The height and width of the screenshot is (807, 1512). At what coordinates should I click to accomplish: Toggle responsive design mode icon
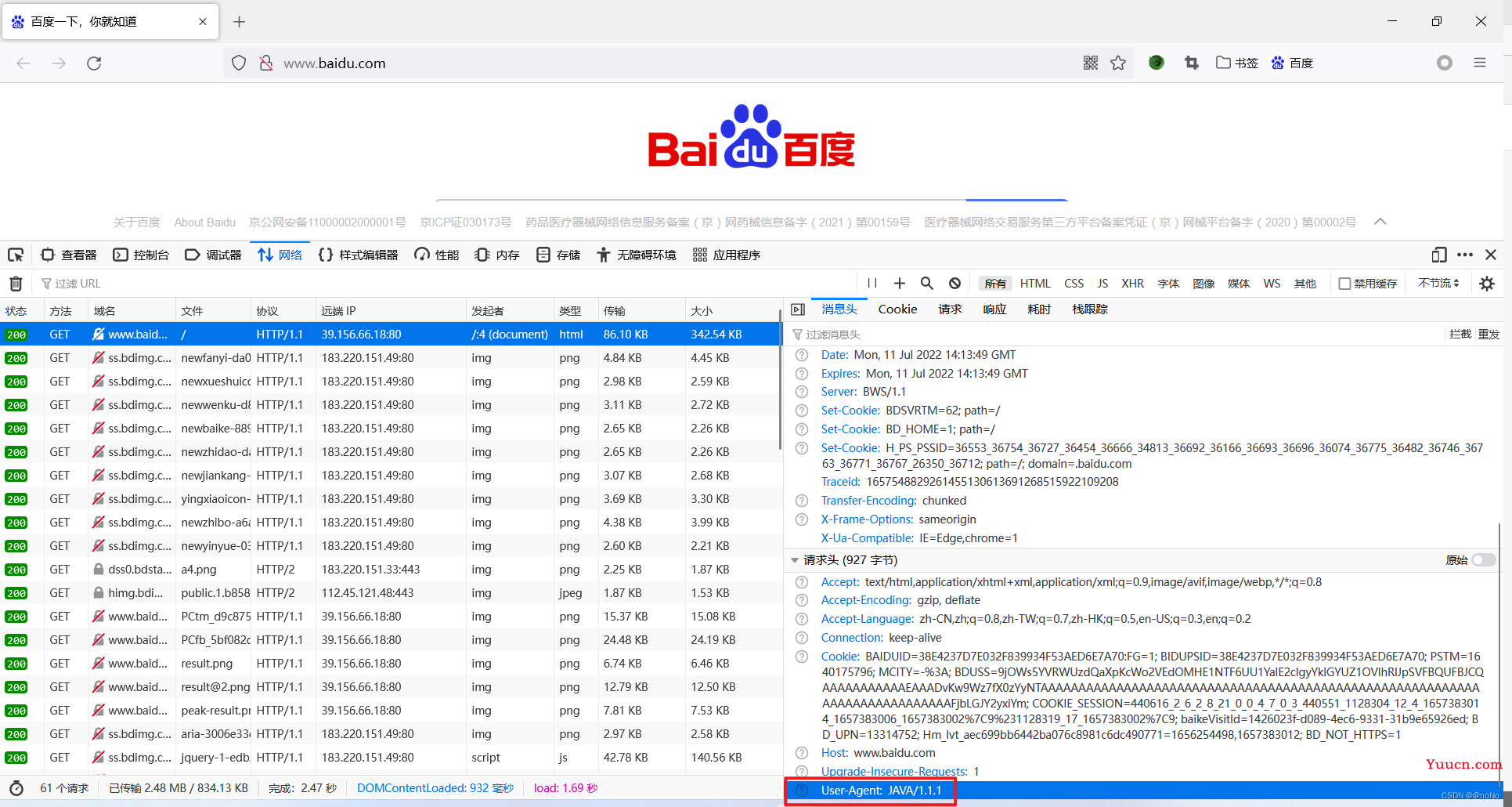tap(1439, 255)
